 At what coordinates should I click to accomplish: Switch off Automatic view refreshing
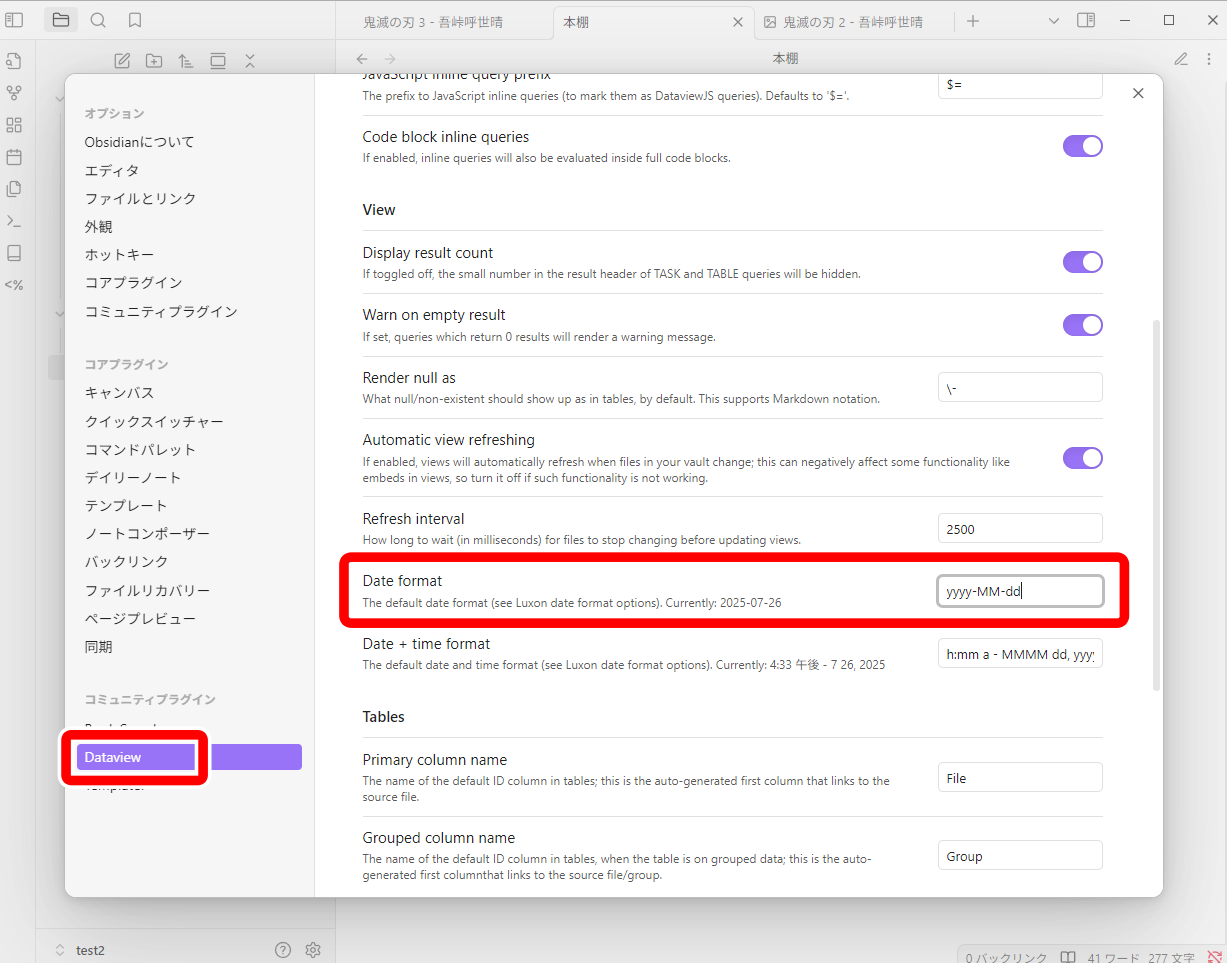tap(1082, 458)
